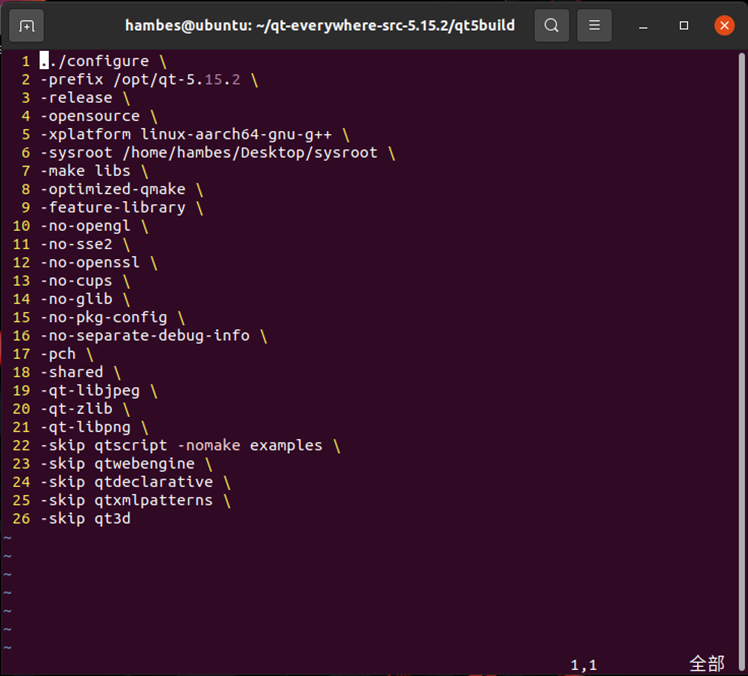Open a new terminal tab
Viewport: 748px width, 676px height.
click(26, 25)
